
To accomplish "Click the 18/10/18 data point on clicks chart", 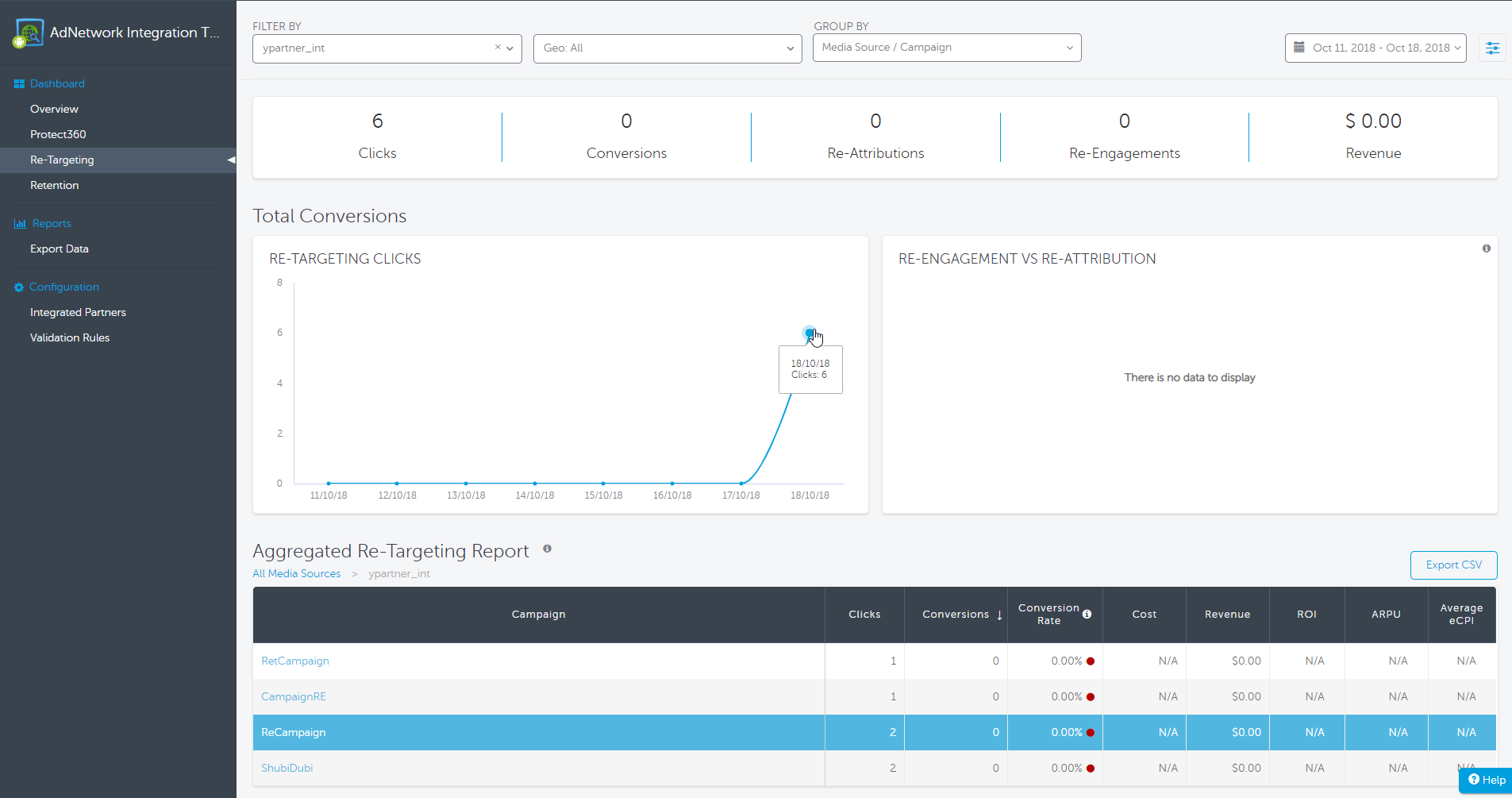I will (x=809, y=333).
